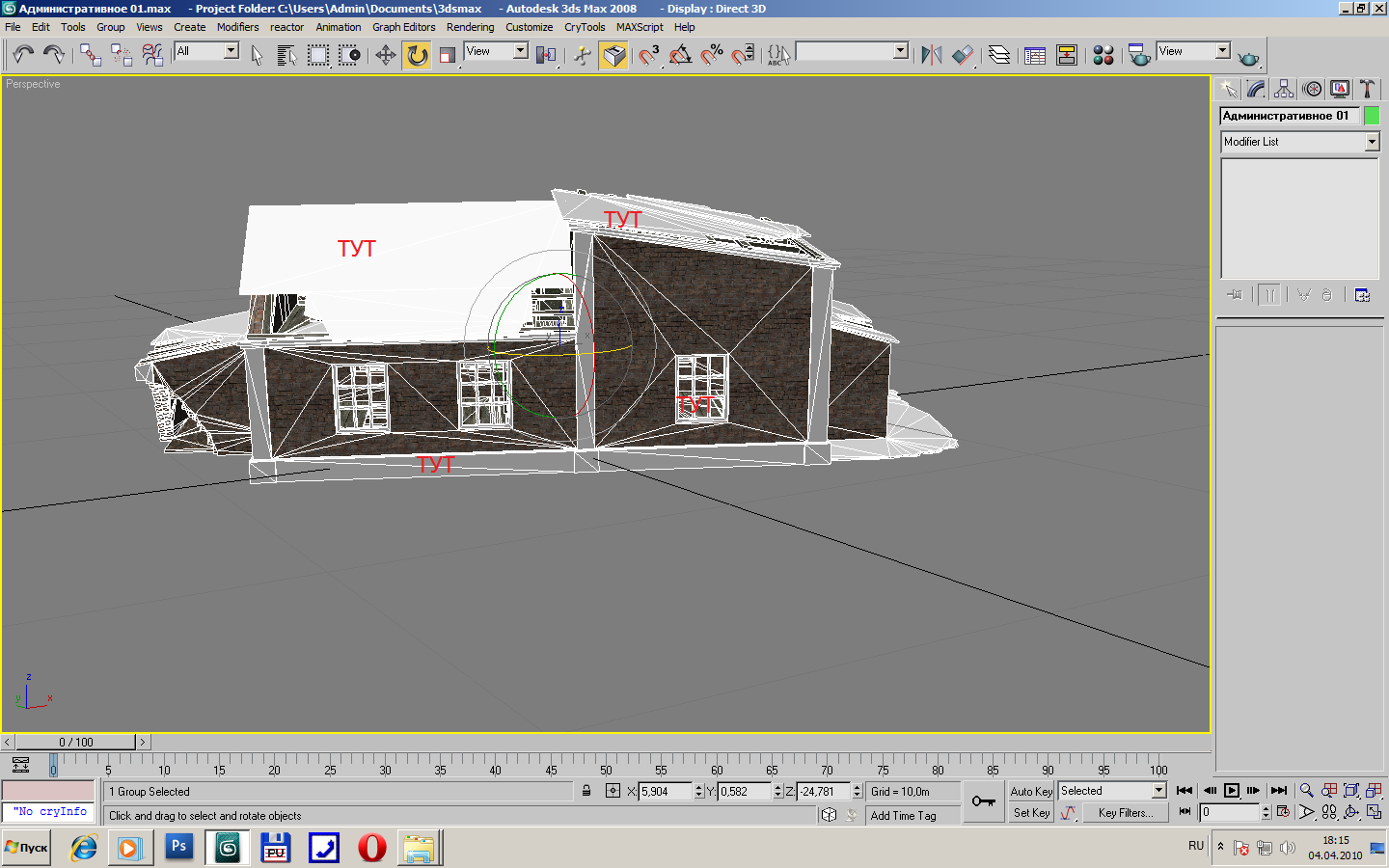The width and height of the screenshot is (1389, 868).
Task: Open the Modifiers menu
Action: [x=237, y=27]
